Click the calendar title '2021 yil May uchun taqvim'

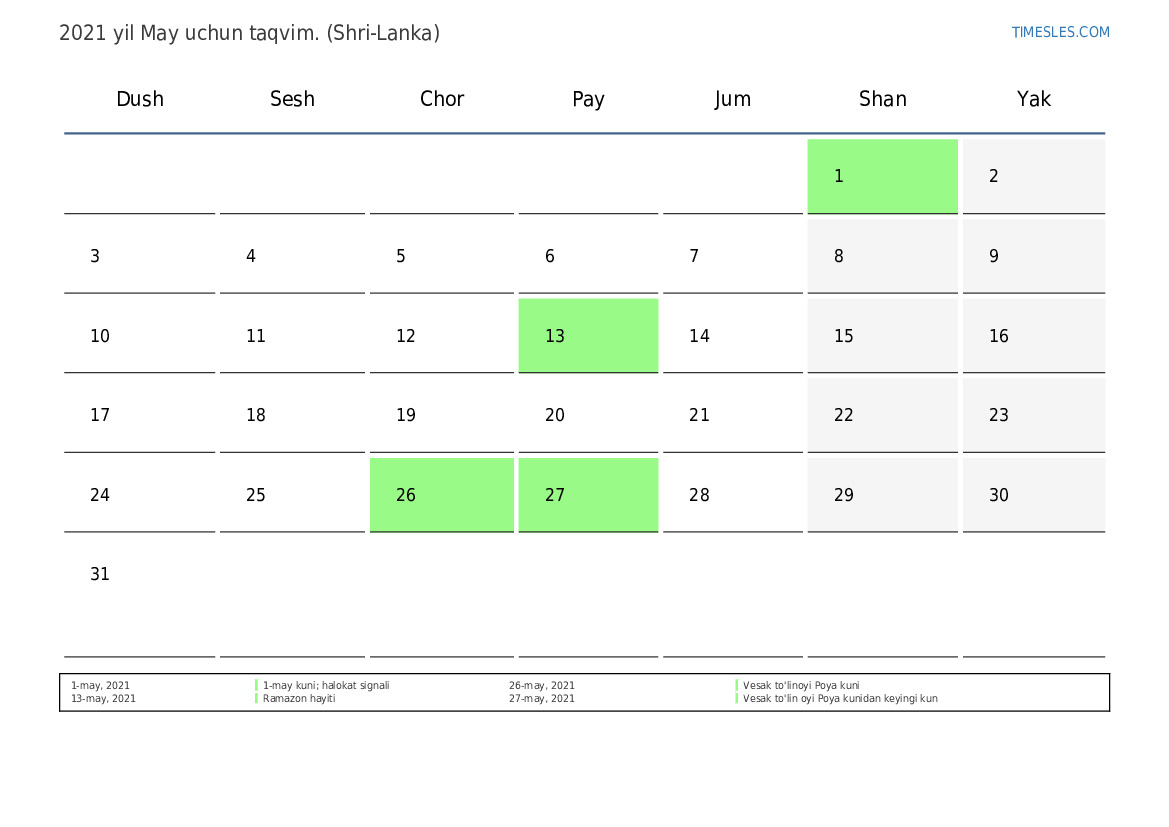(x=189, y=34)
